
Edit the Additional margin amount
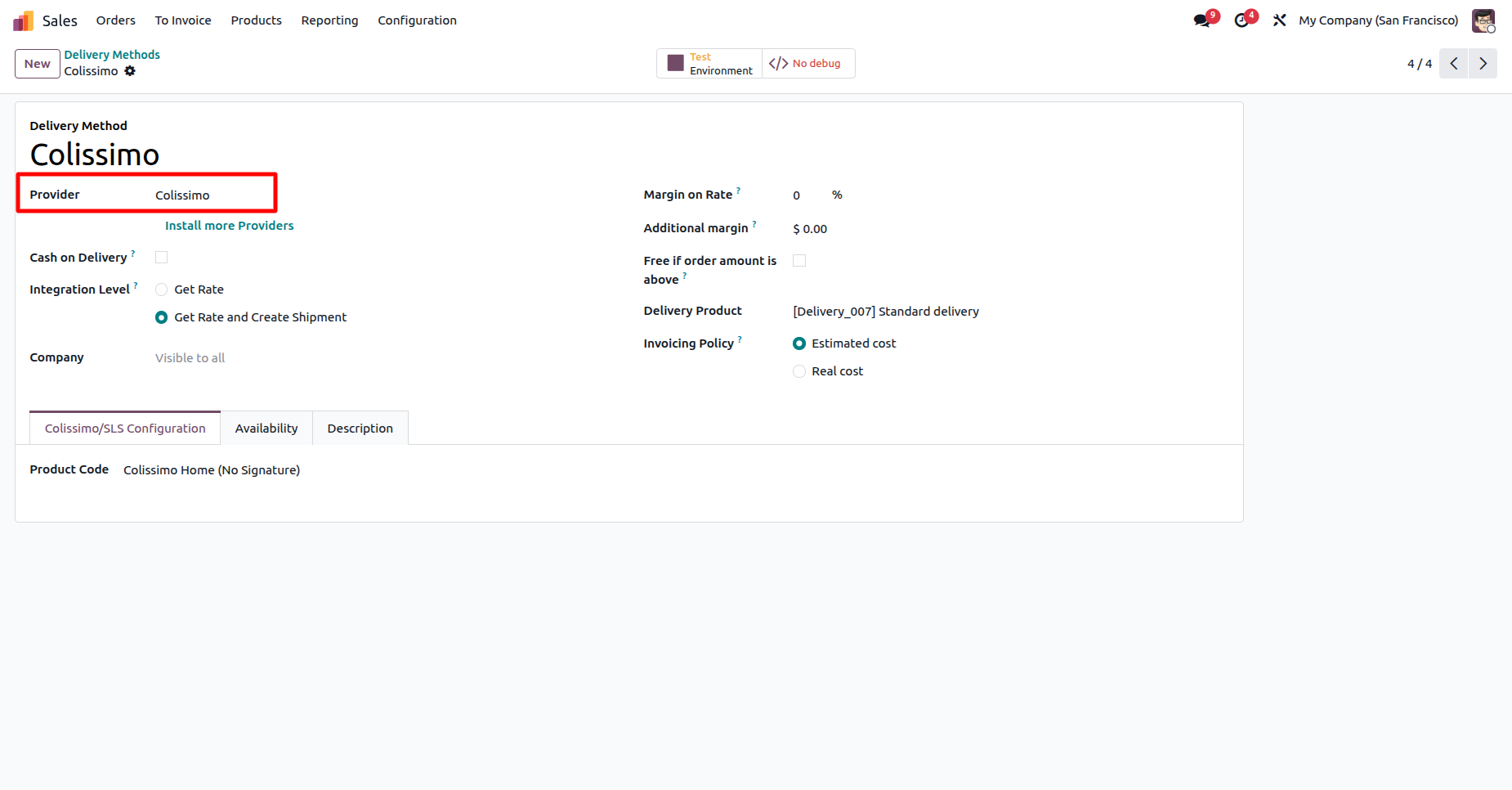pyautogui.click(x=810, y=229)
